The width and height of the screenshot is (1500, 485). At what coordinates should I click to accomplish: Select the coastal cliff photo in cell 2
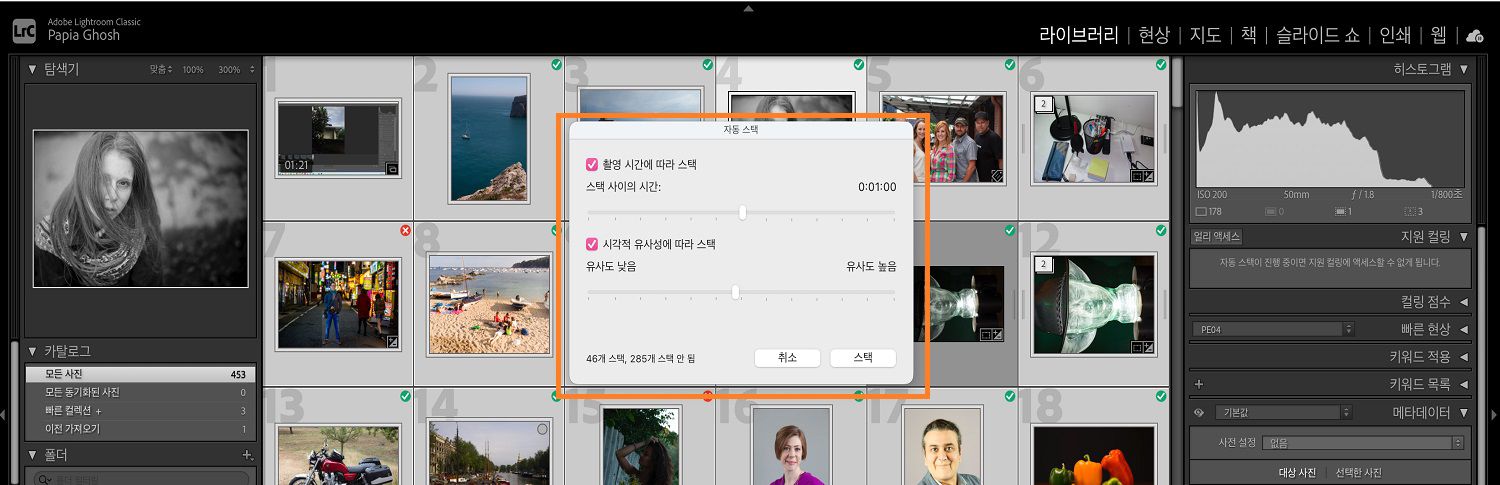(x=489, y=138)
